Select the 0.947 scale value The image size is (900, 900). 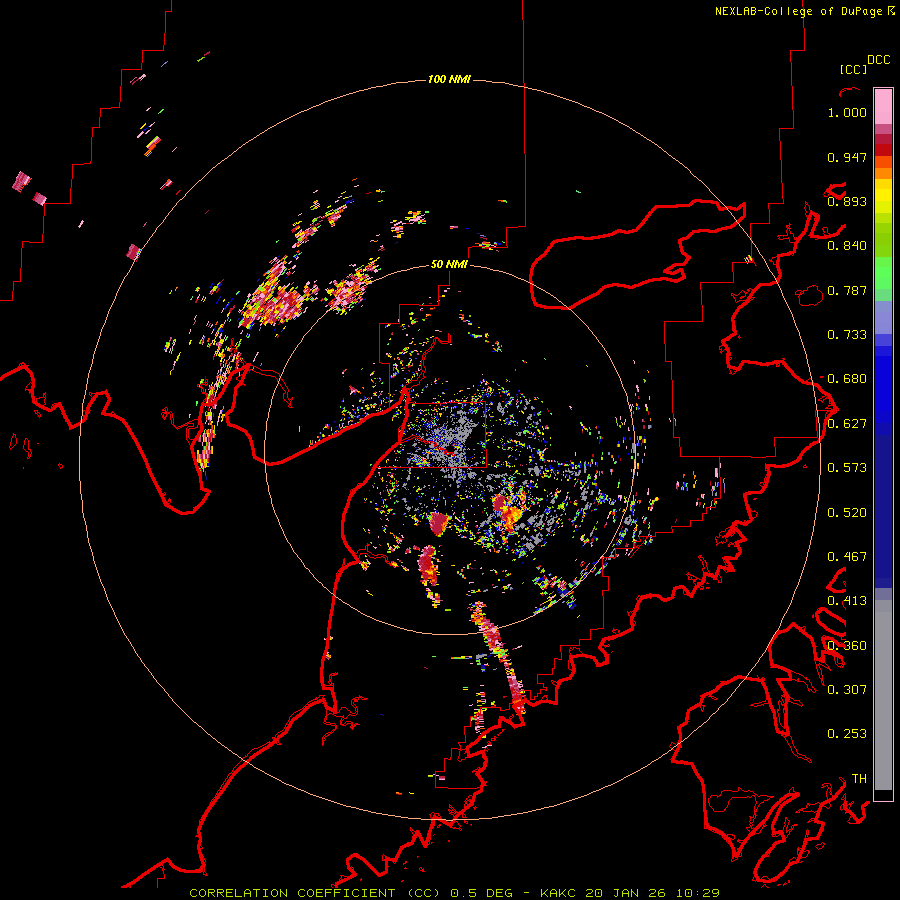[847, 157]
